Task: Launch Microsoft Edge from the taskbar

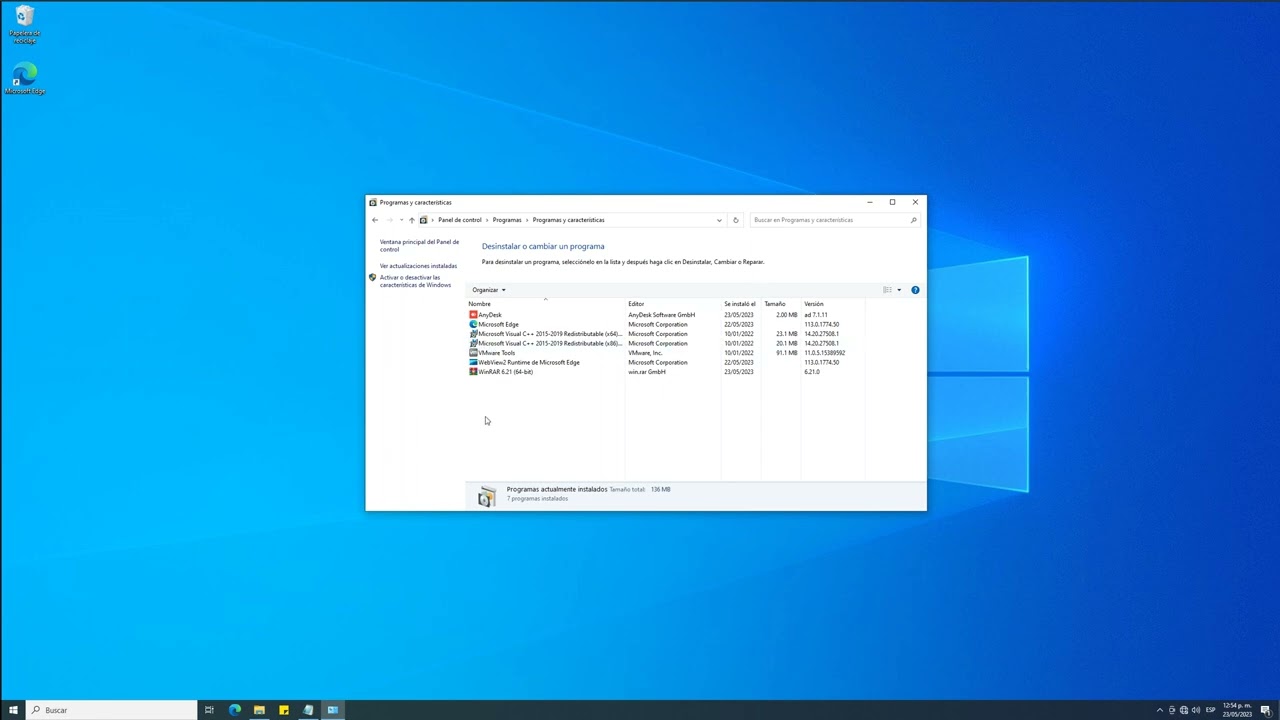Action: [x=235, y=710]
